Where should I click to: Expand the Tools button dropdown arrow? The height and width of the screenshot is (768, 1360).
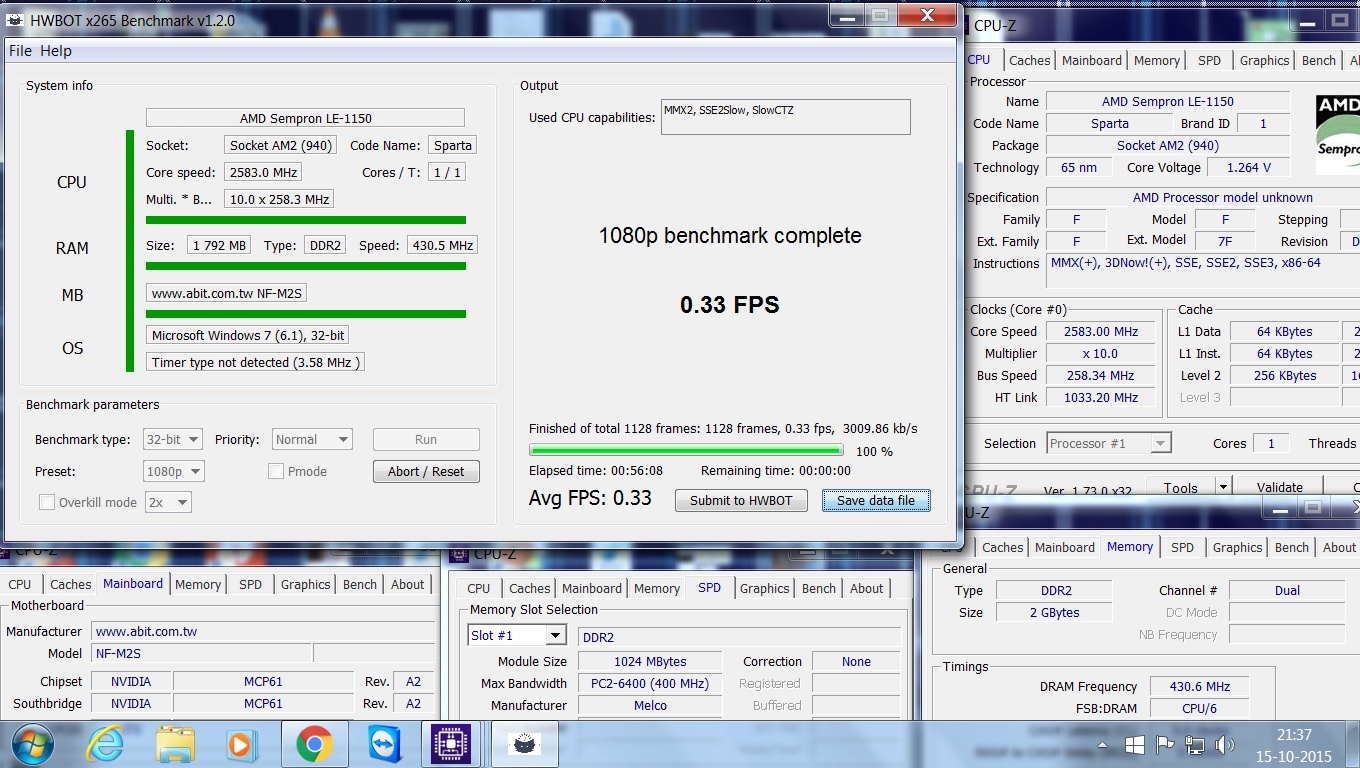click(x=1222, y=488)
